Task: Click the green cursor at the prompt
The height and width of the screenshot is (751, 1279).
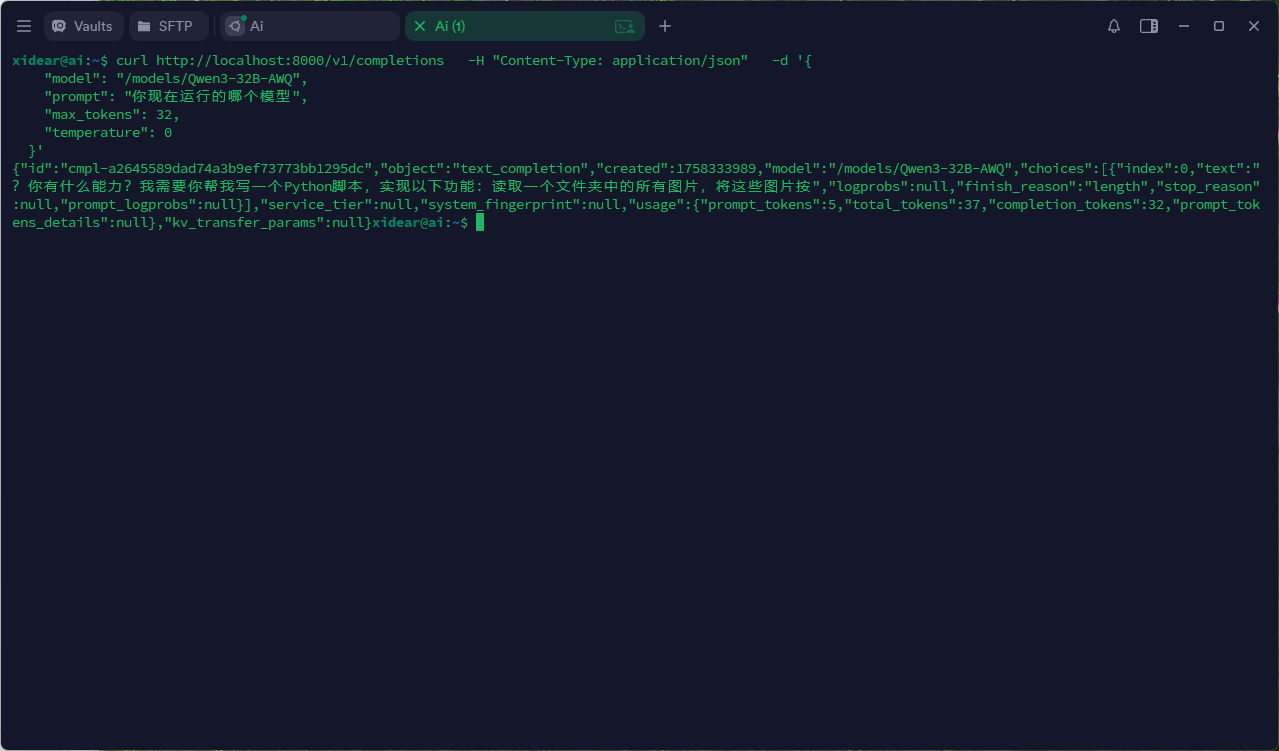Action: click(x=480, y=222)
